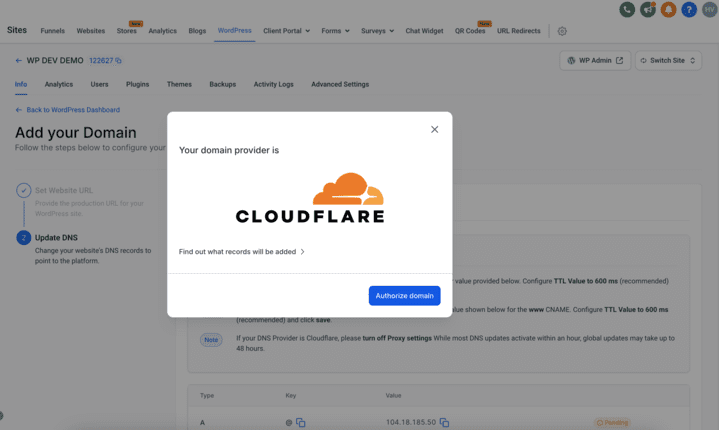Expand the Forms menu
Image resolution: width=719 pixels, height=430 pixels.
click(335, 31)
